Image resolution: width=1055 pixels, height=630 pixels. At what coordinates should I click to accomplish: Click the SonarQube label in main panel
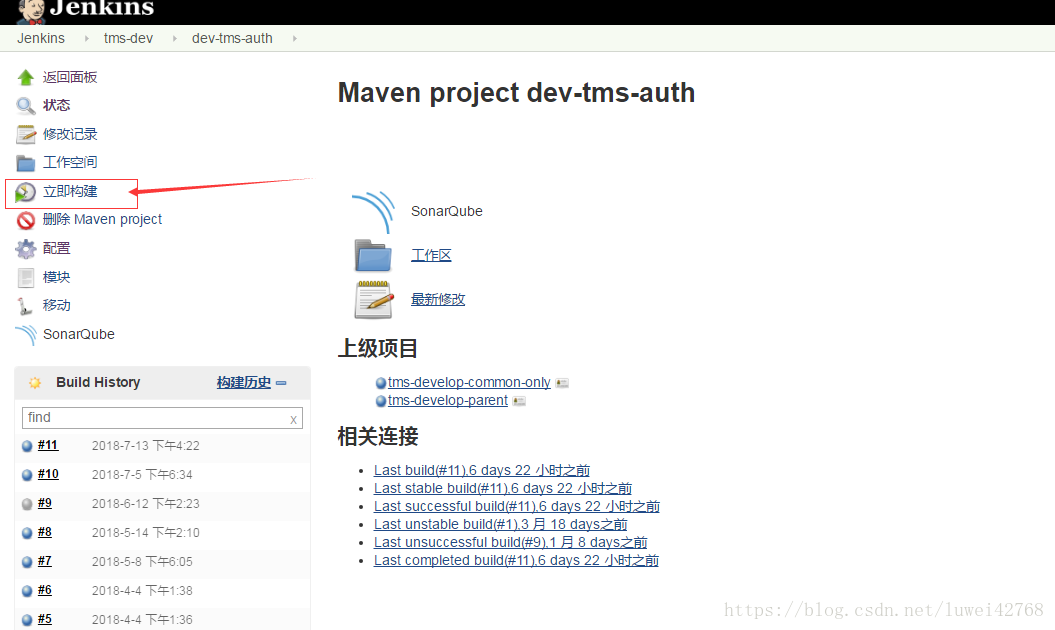pyautogui.click(x=447, y=211)
